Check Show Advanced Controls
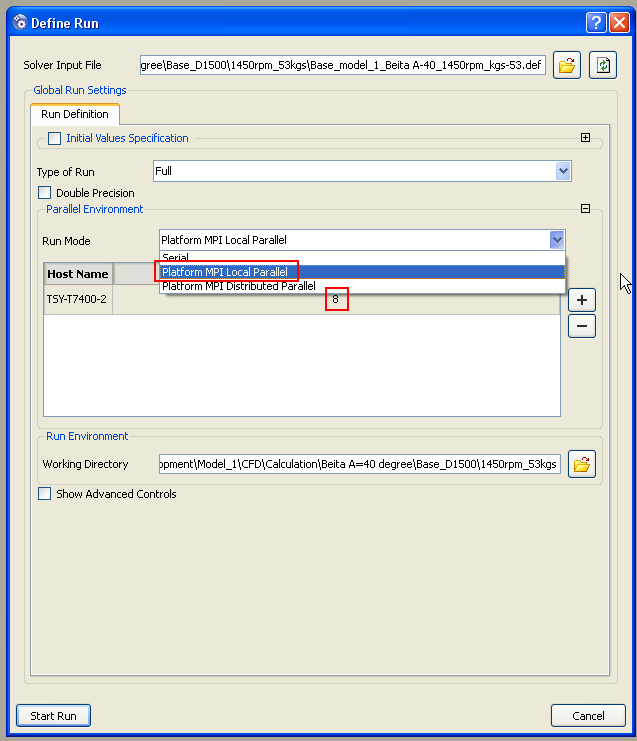 click(x=44, y=494)
